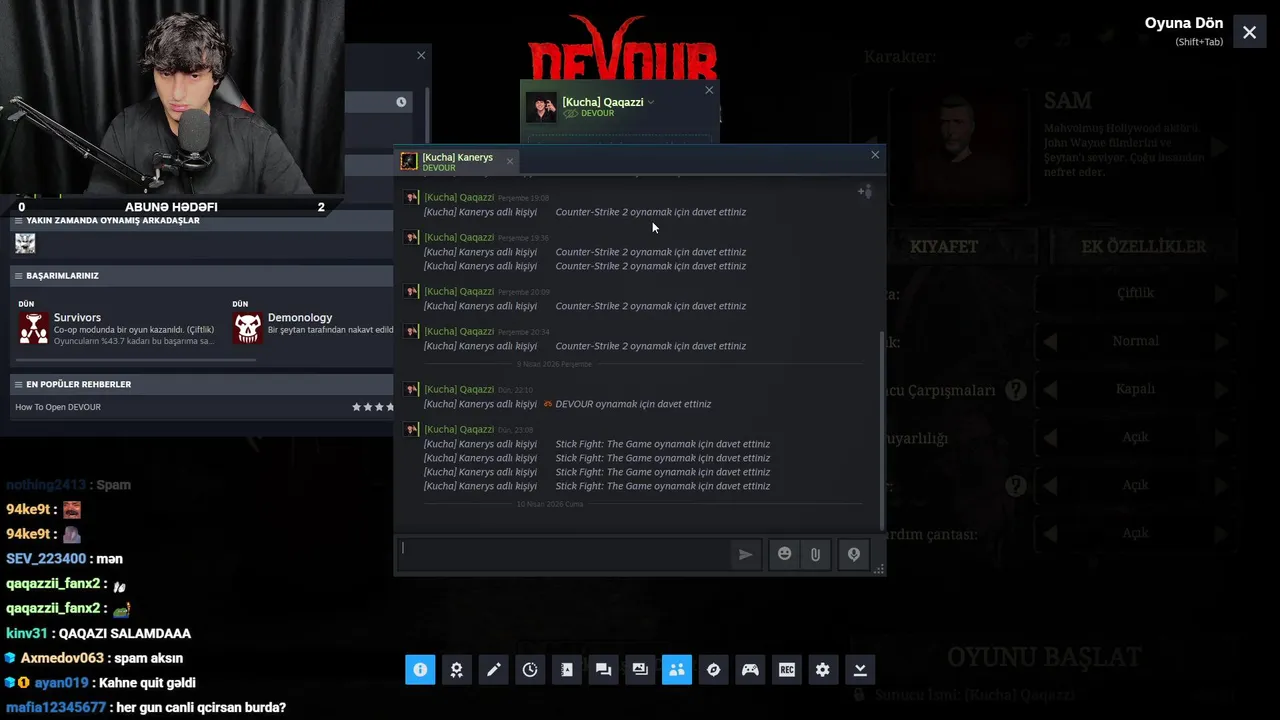Click the right arrow next to Çiftlik
Screen dimensions: 1280x720
coord(1220,293)
